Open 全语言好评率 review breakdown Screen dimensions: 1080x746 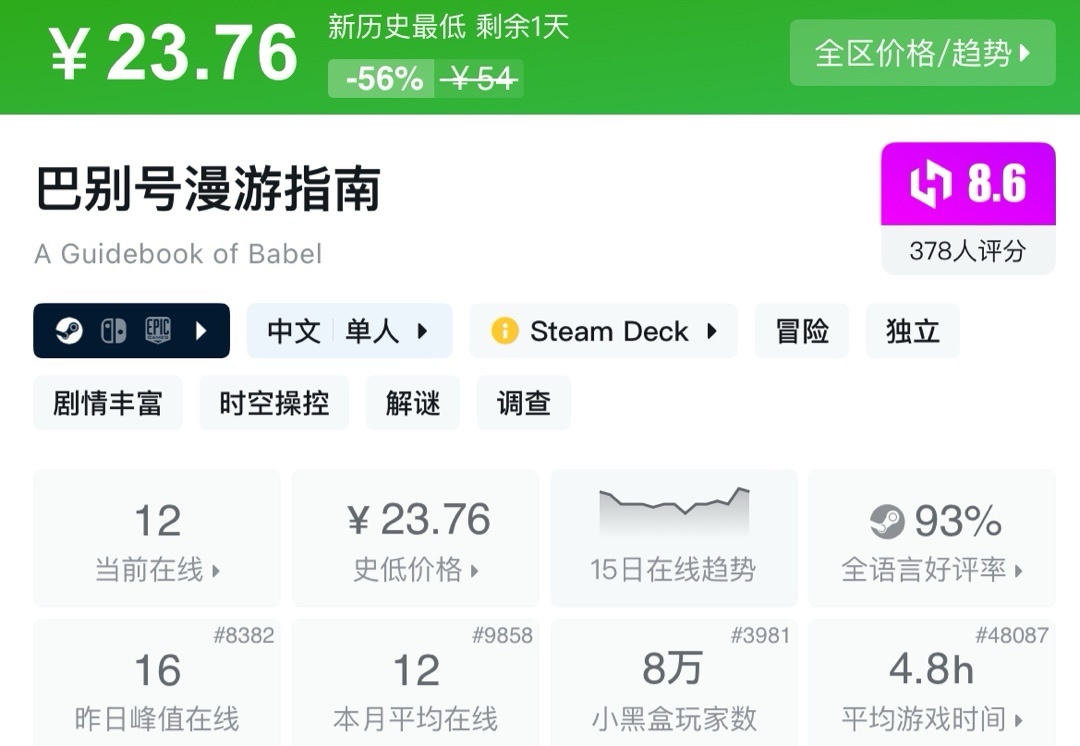tap(931, 540)
